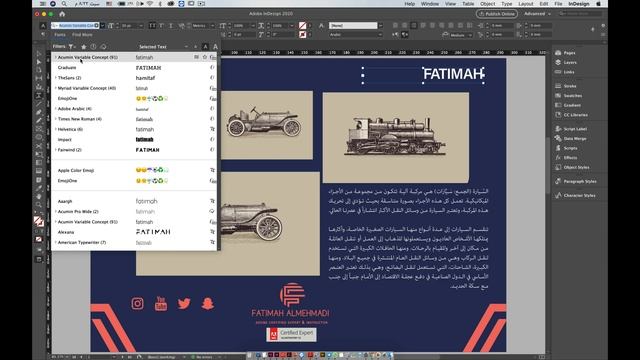Expand the TheSans (2) font family
640x360 pixels.
56,78
